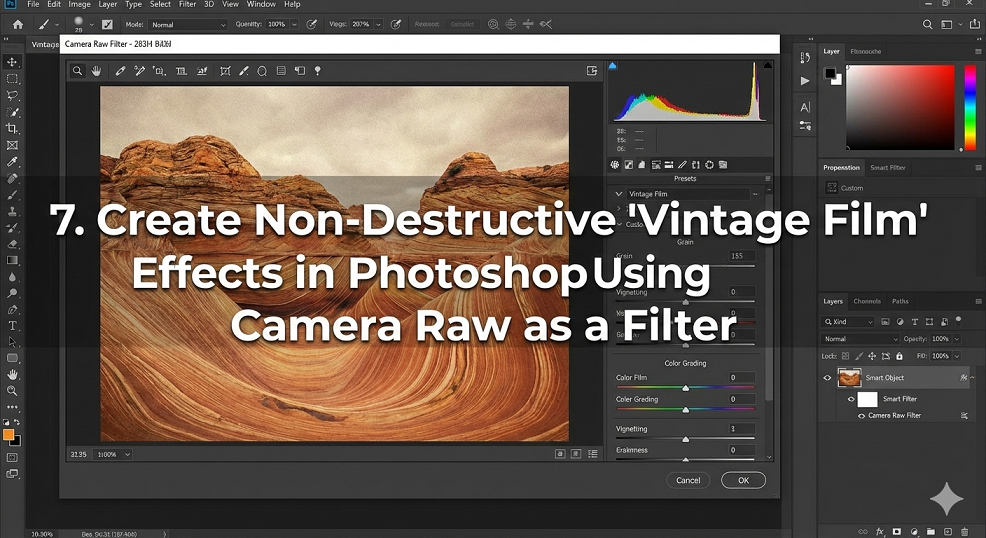
Task: Open the Quantity percentage dropdown arrow
Action: 294,25
